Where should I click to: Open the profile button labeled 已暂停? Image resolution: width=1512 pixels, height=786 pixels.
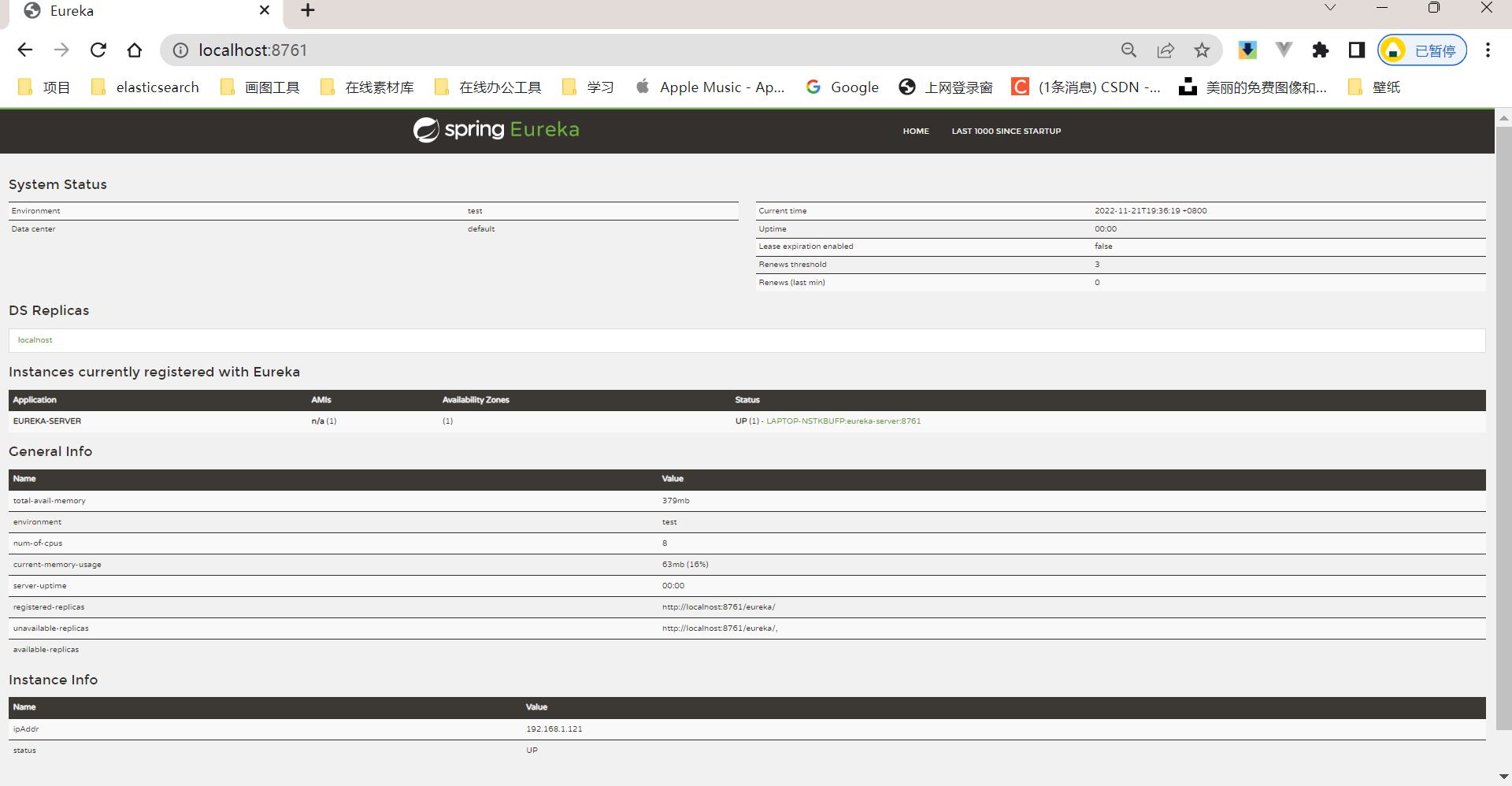click(1422, 50)
